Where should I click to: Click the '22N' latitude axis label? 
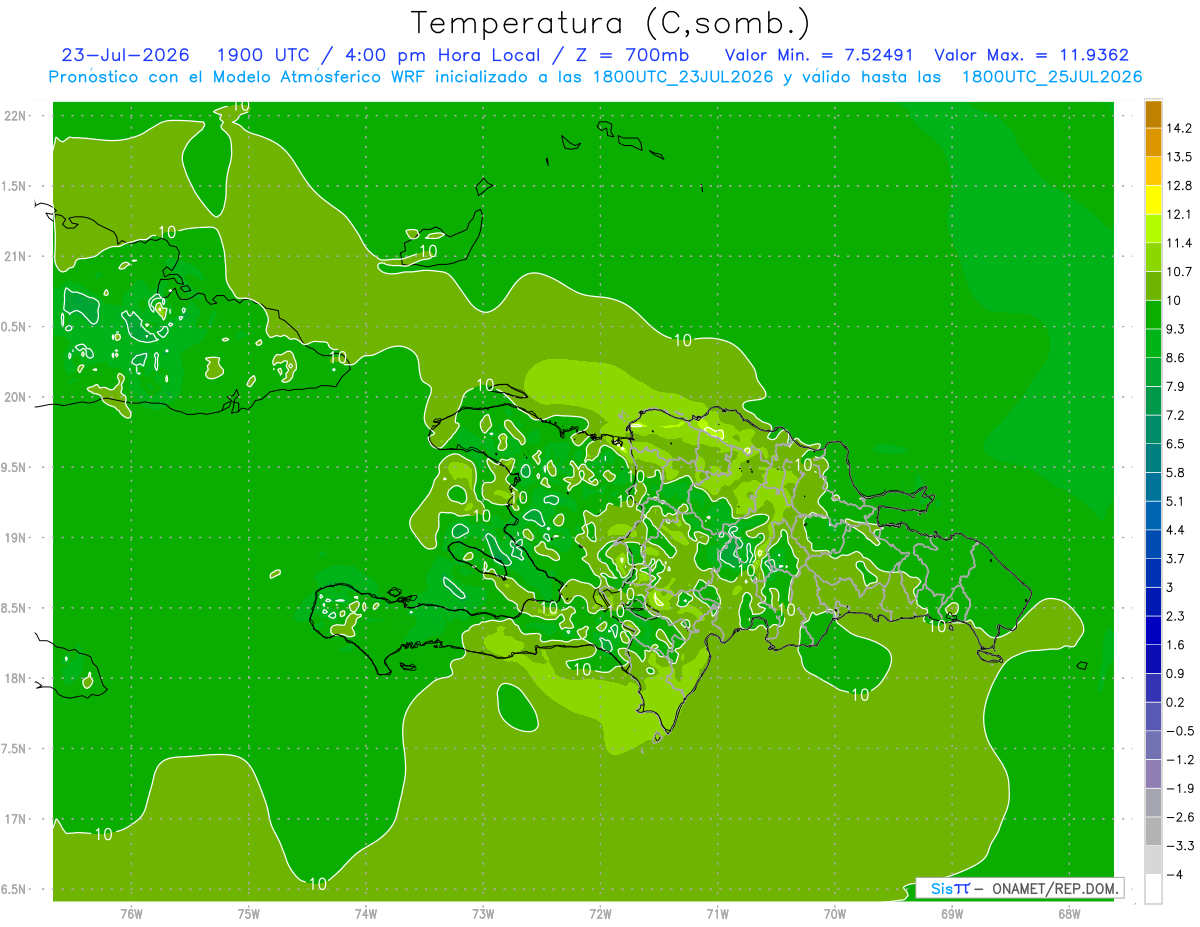click(15, 116)
